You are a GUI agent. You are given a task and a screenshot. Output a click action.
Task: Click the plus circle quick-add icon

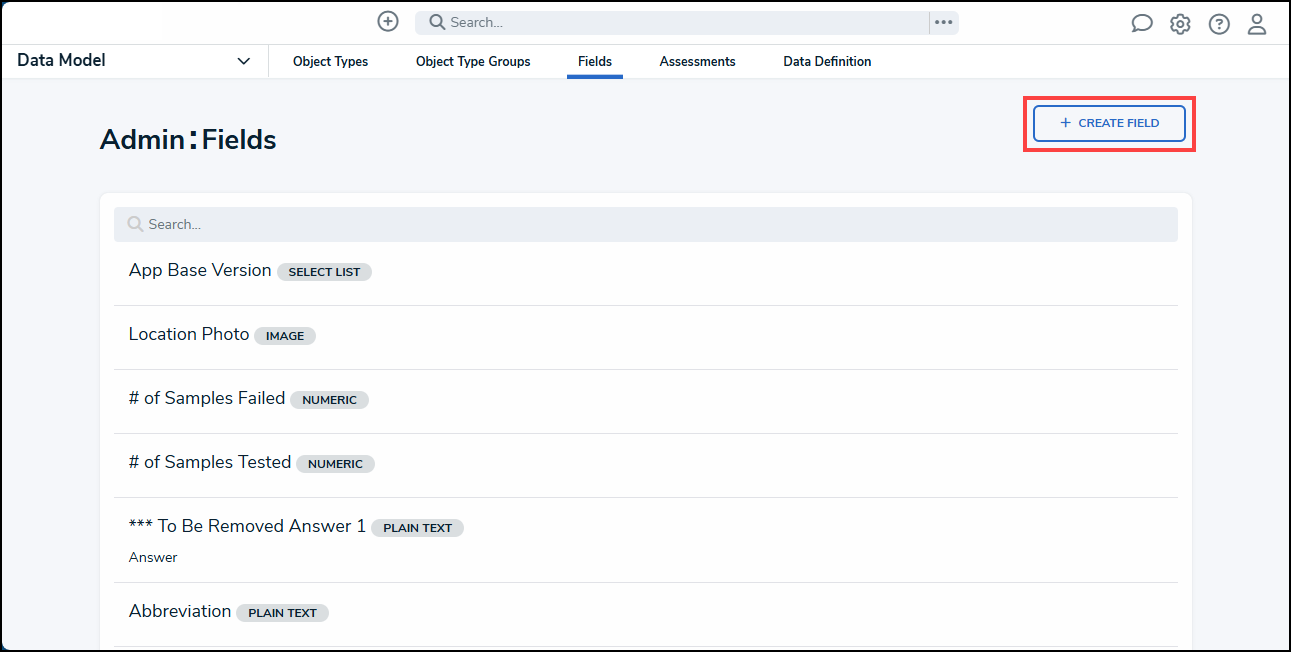(x=388, y=22)
